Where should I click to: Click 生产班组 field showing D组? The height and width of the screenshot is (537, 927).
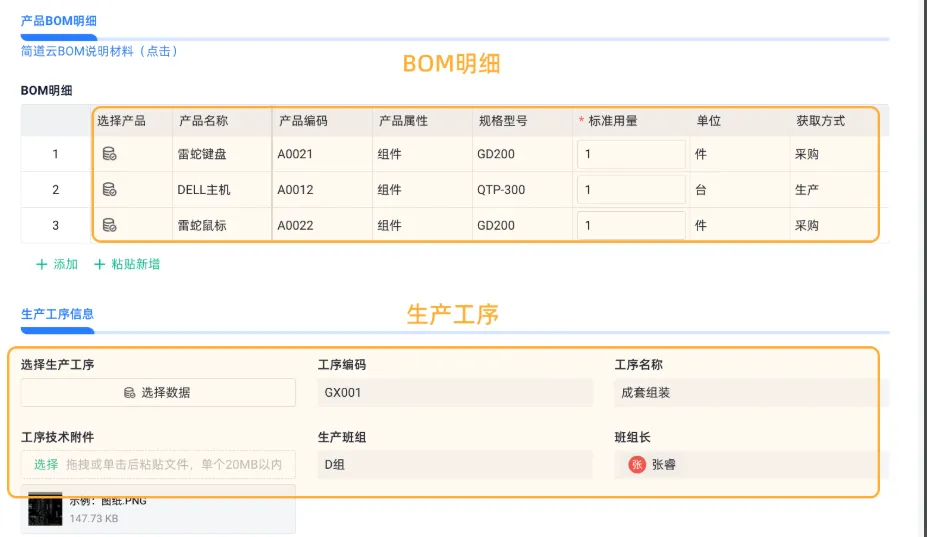[x=455, y=465]
